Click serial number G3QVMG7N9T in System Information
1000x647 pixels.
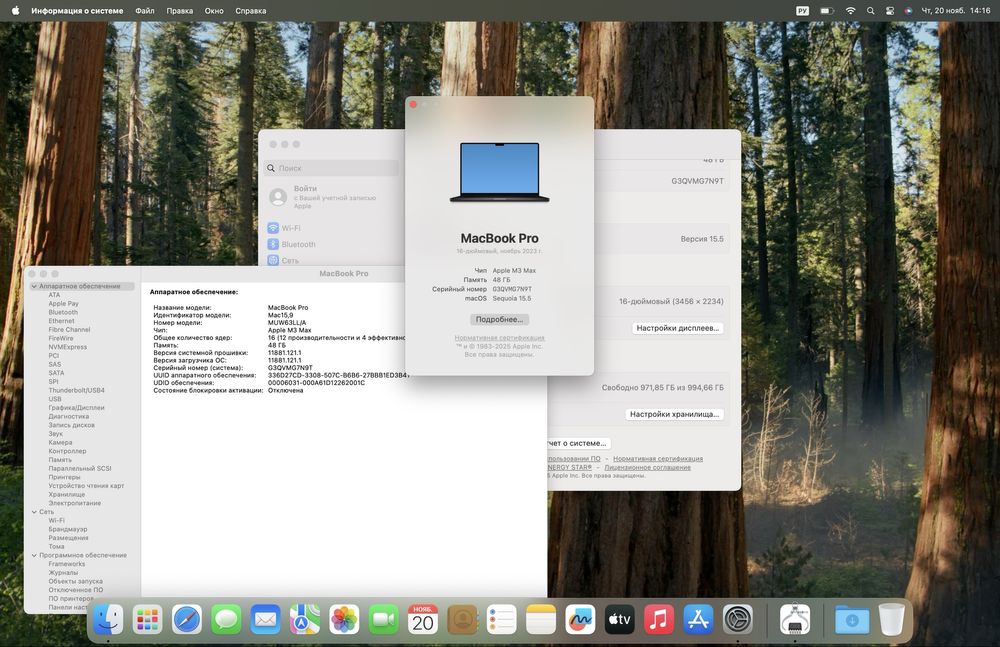[290, 368]
